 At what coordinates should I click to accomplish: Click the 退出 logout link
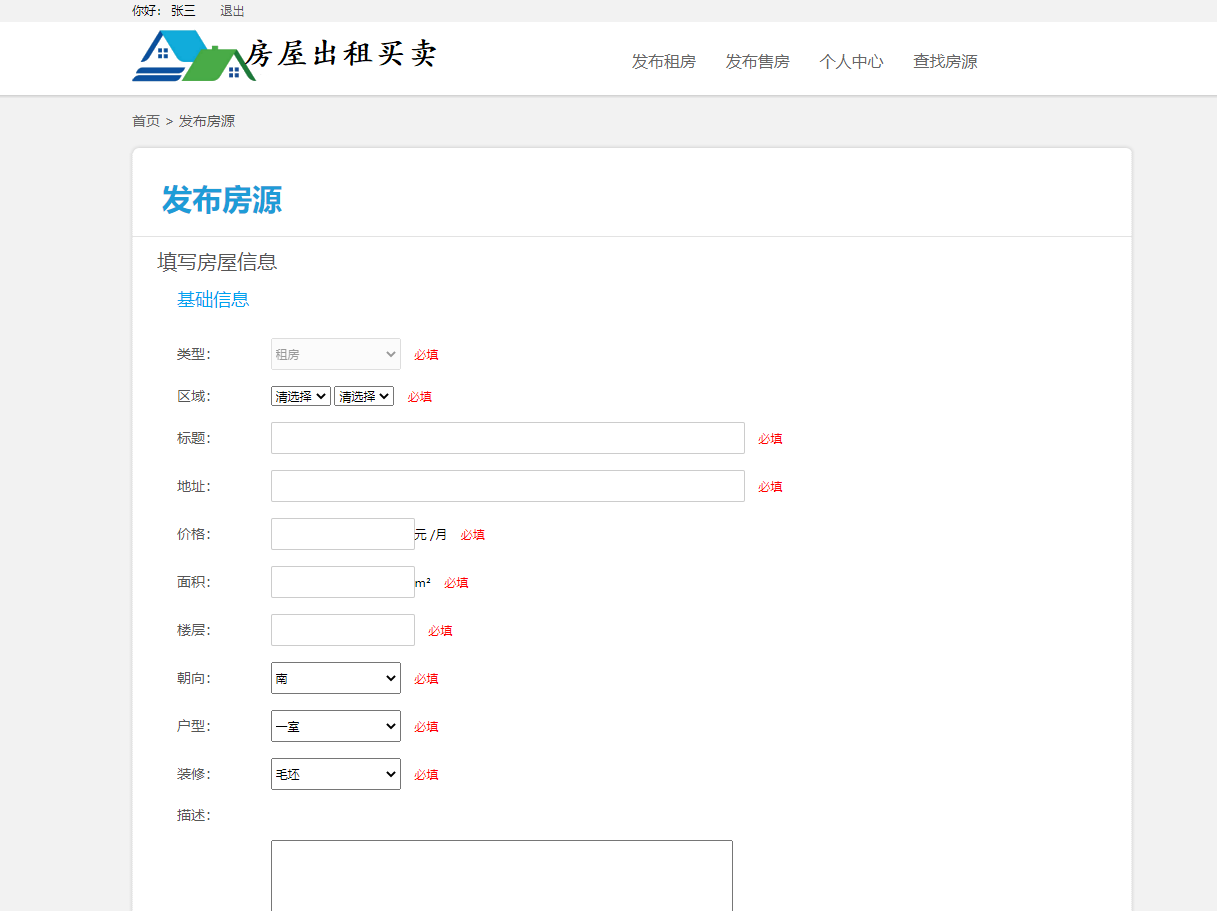pyautogui.click(x=231, y=11)
